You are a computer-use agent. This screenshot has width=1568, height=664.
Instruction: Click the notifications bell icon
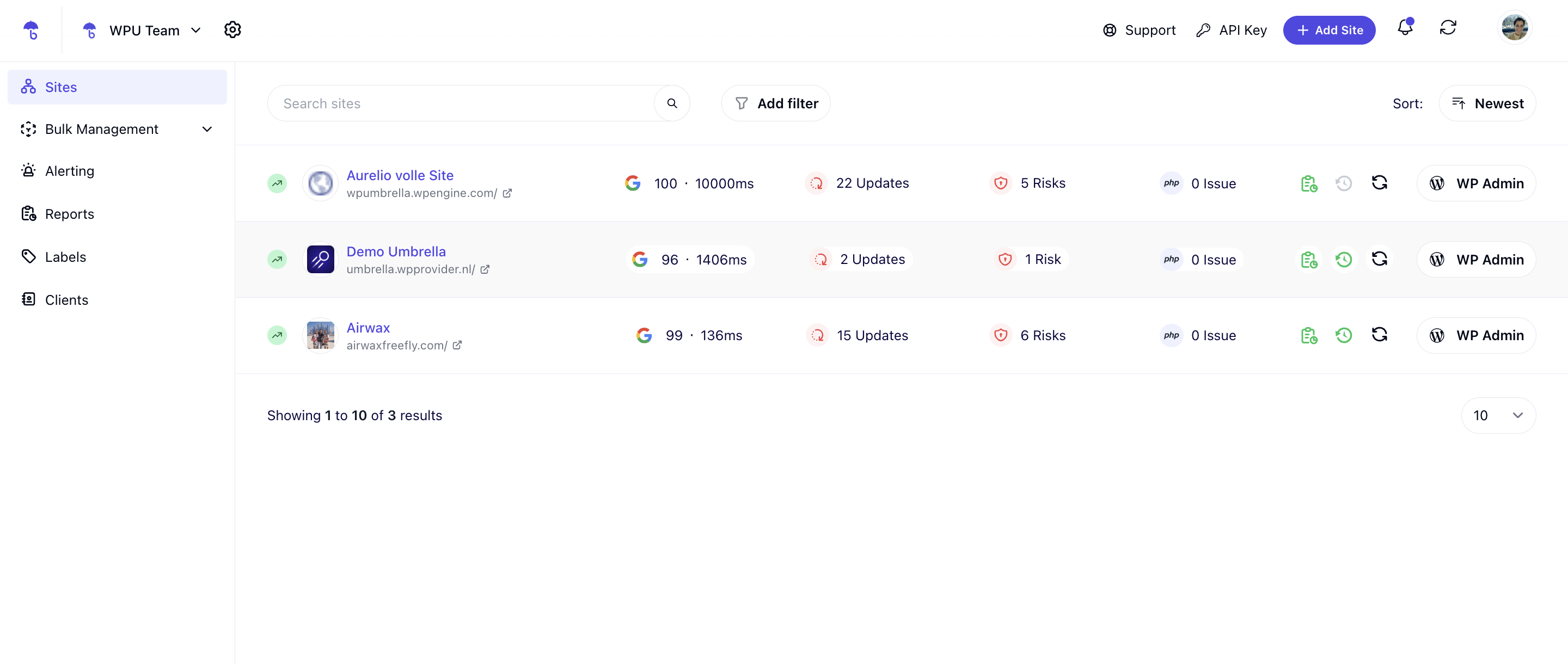point(1404,28)
